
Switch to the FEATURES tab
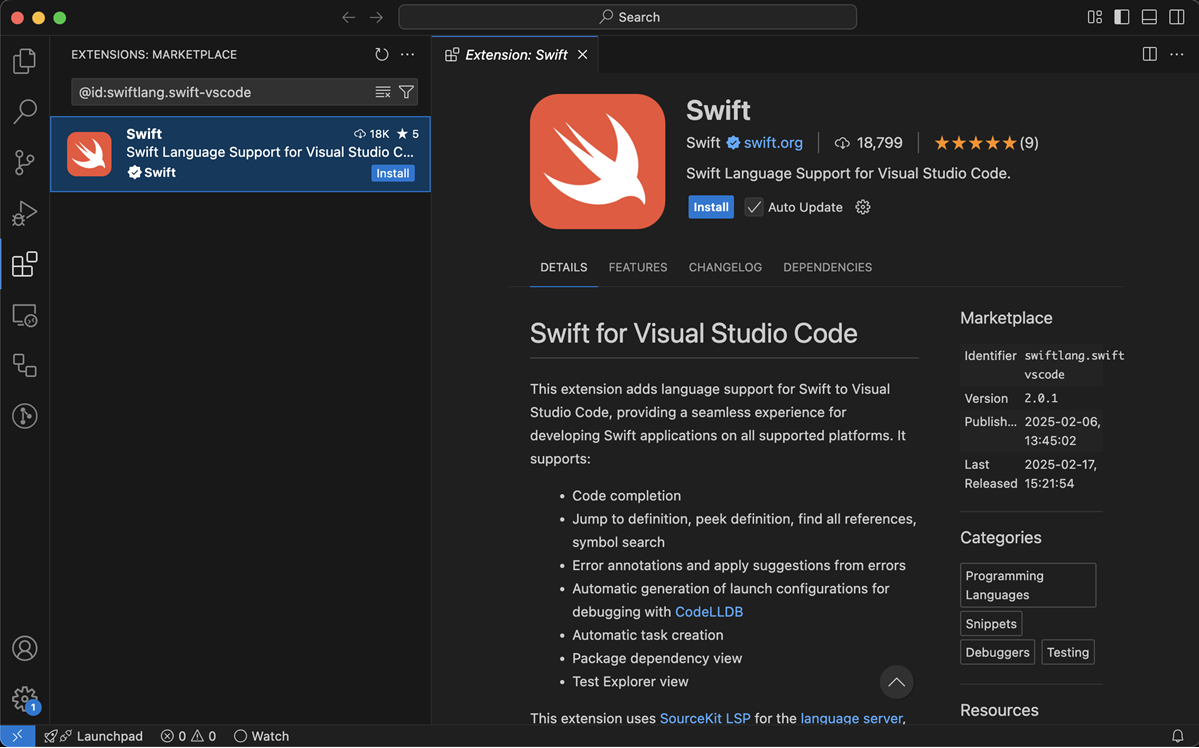point(637,267)
